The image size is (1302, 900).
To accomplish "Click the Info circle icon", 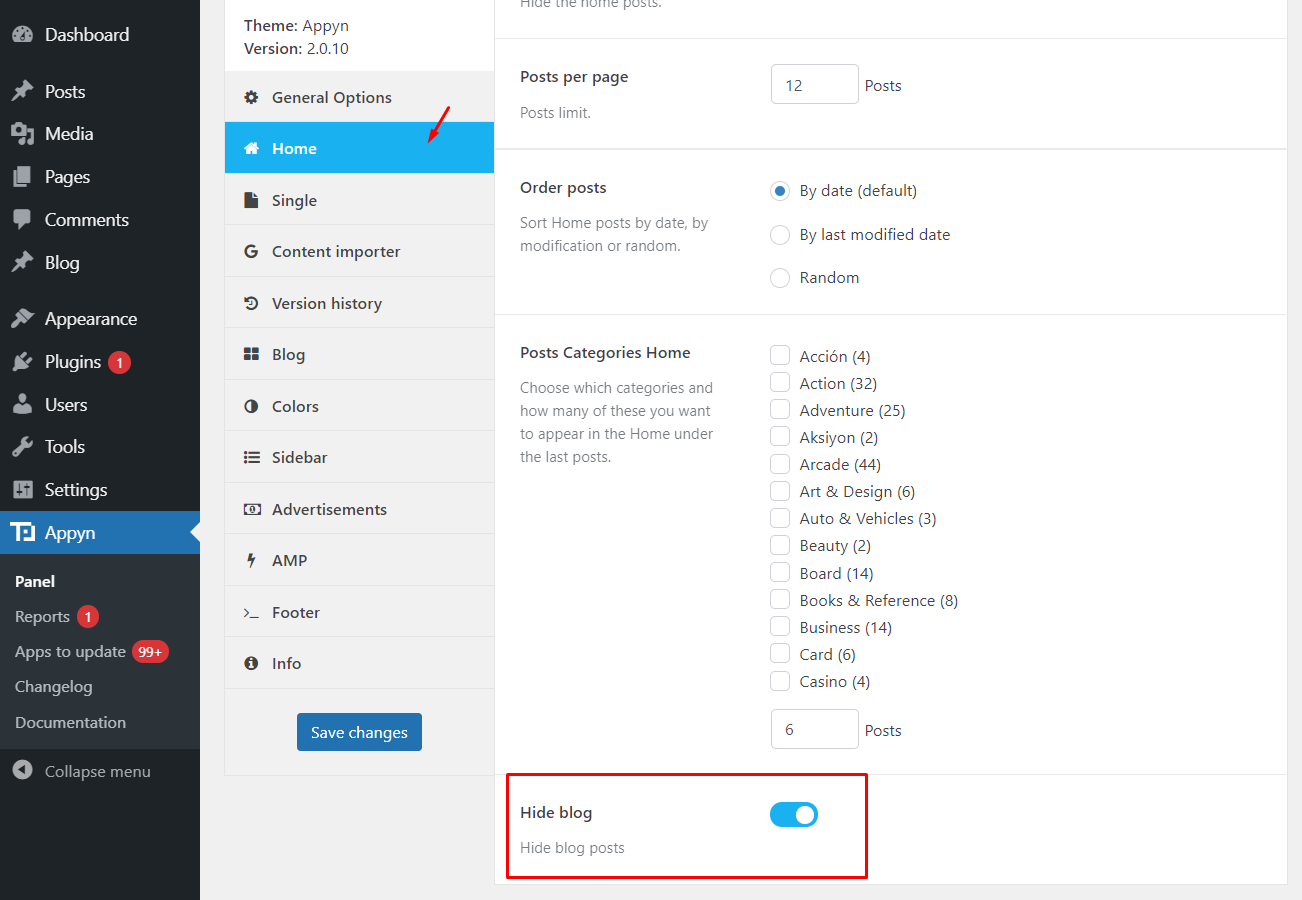I will [x=252, y=664].
